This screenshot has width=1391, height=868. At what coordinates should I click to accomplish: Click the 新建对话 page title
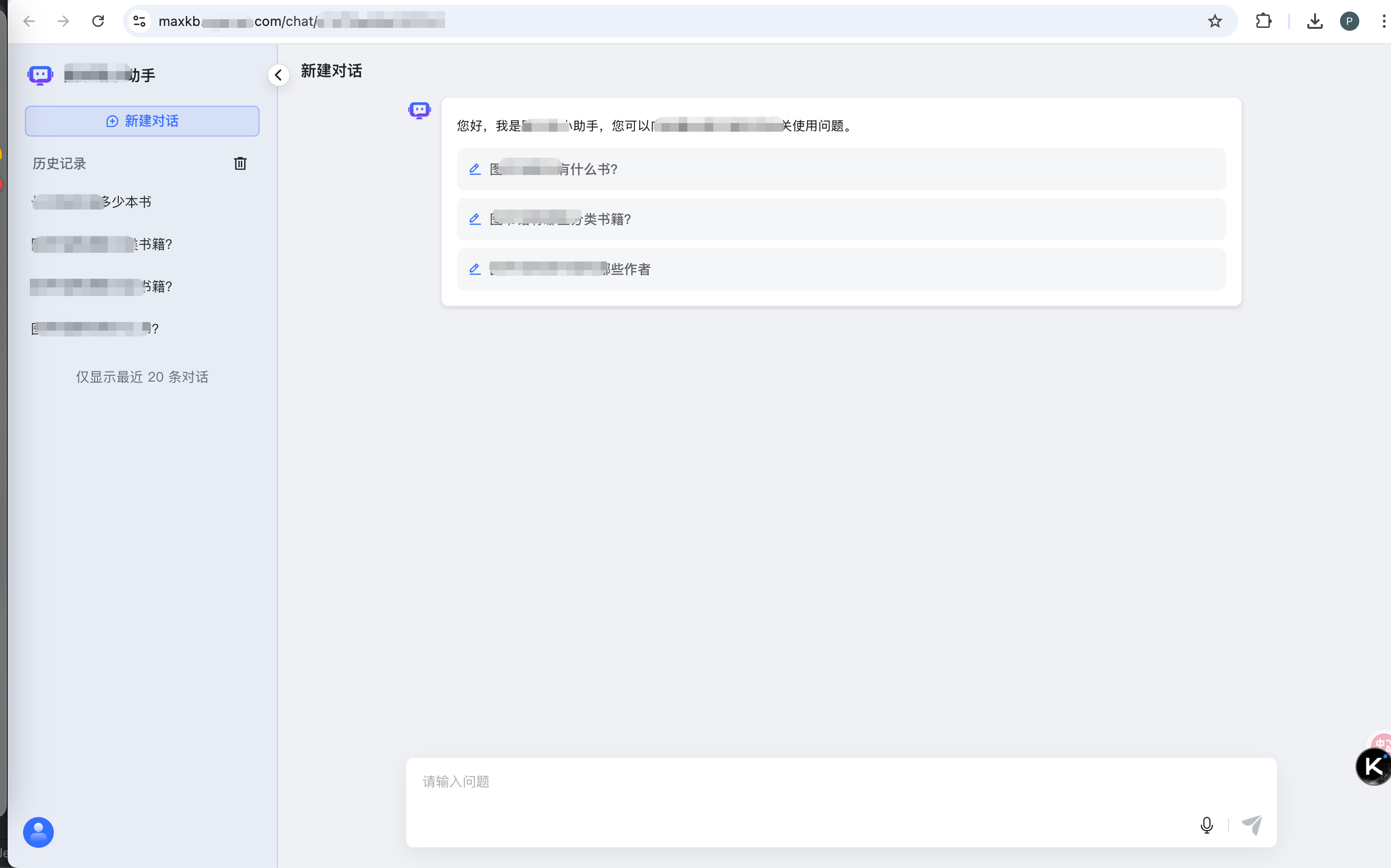(x=331, y=71)
